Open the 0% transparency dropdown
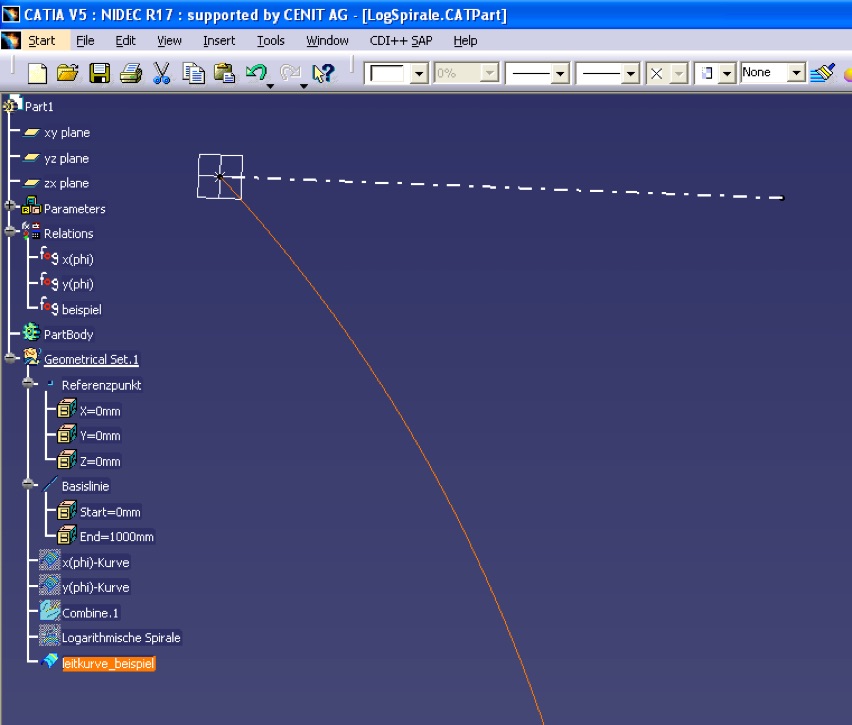The width and height of the screenshot is (852, 725). point(490,73)
